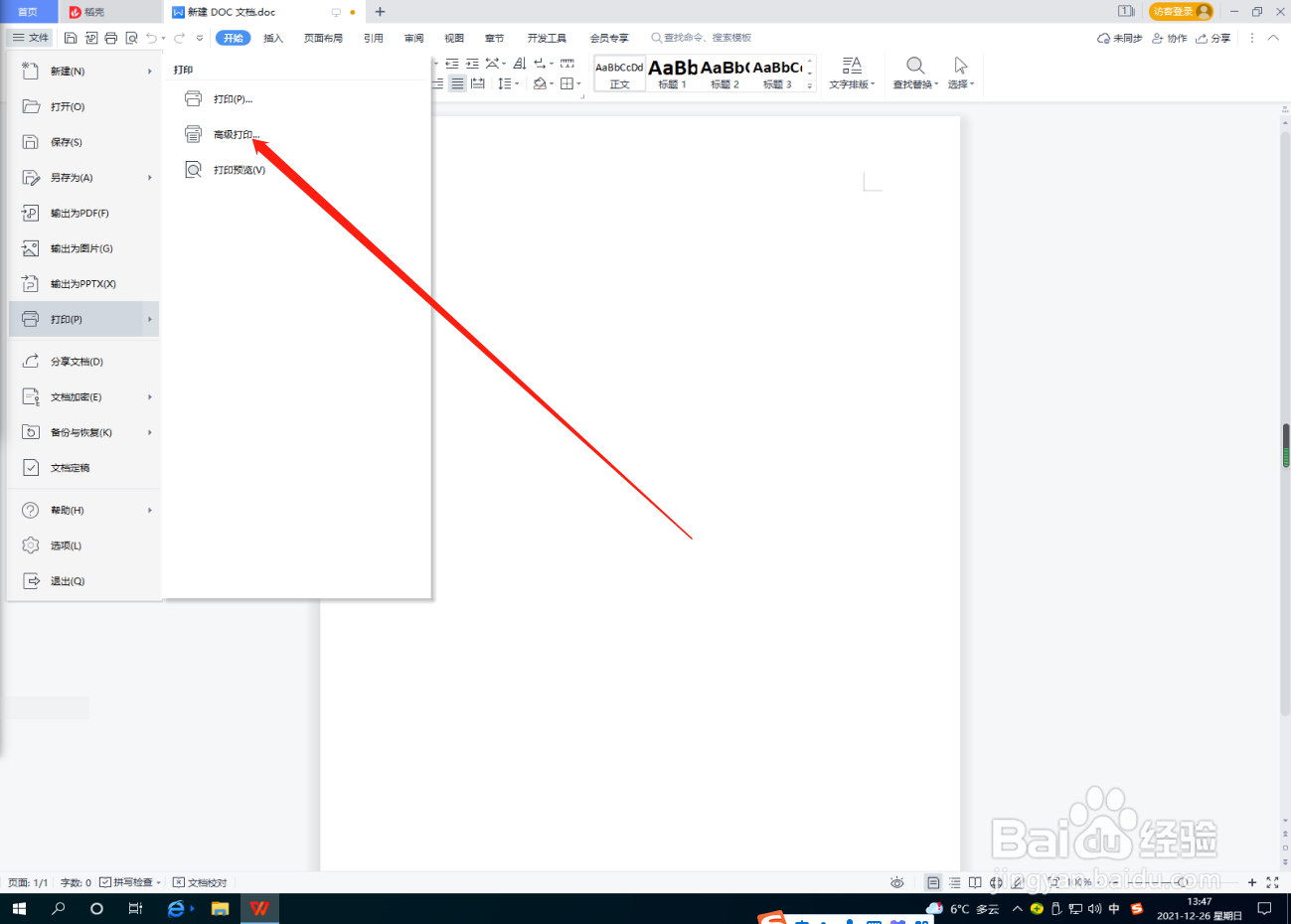Image resolution: width=1291 pixels, height=924 pixels.
Task: Open the 文件 menu button
Action: tap(31, 38)
